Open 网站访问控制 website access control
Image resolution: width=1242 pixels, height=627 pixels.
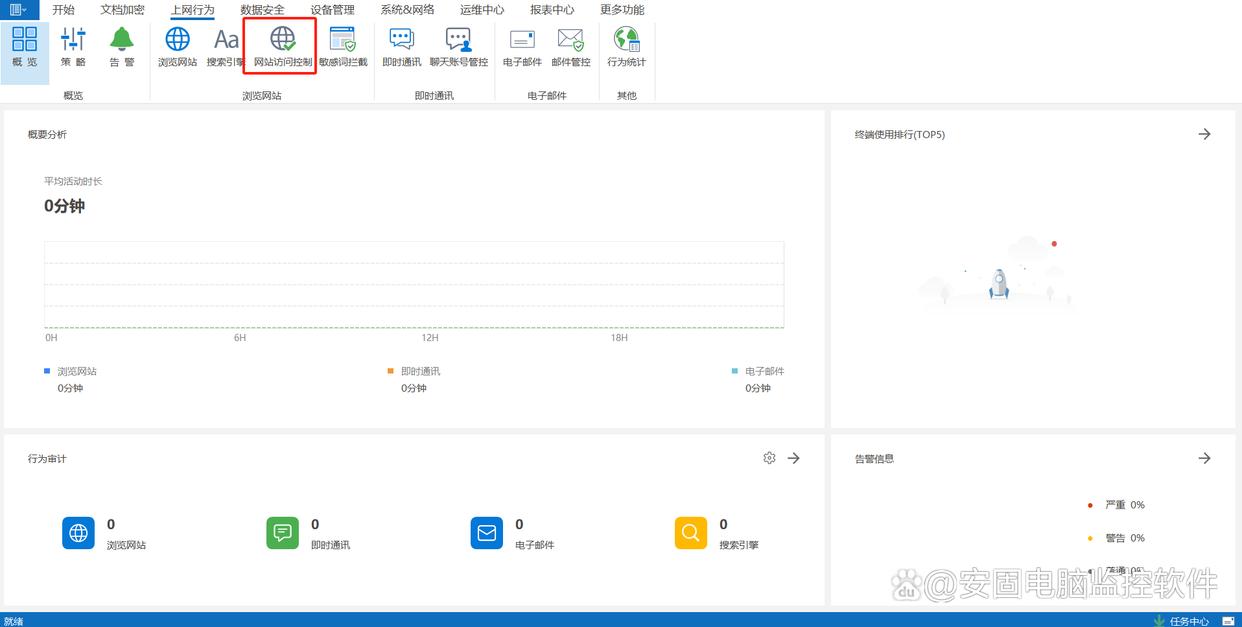(x=282, y=47)
